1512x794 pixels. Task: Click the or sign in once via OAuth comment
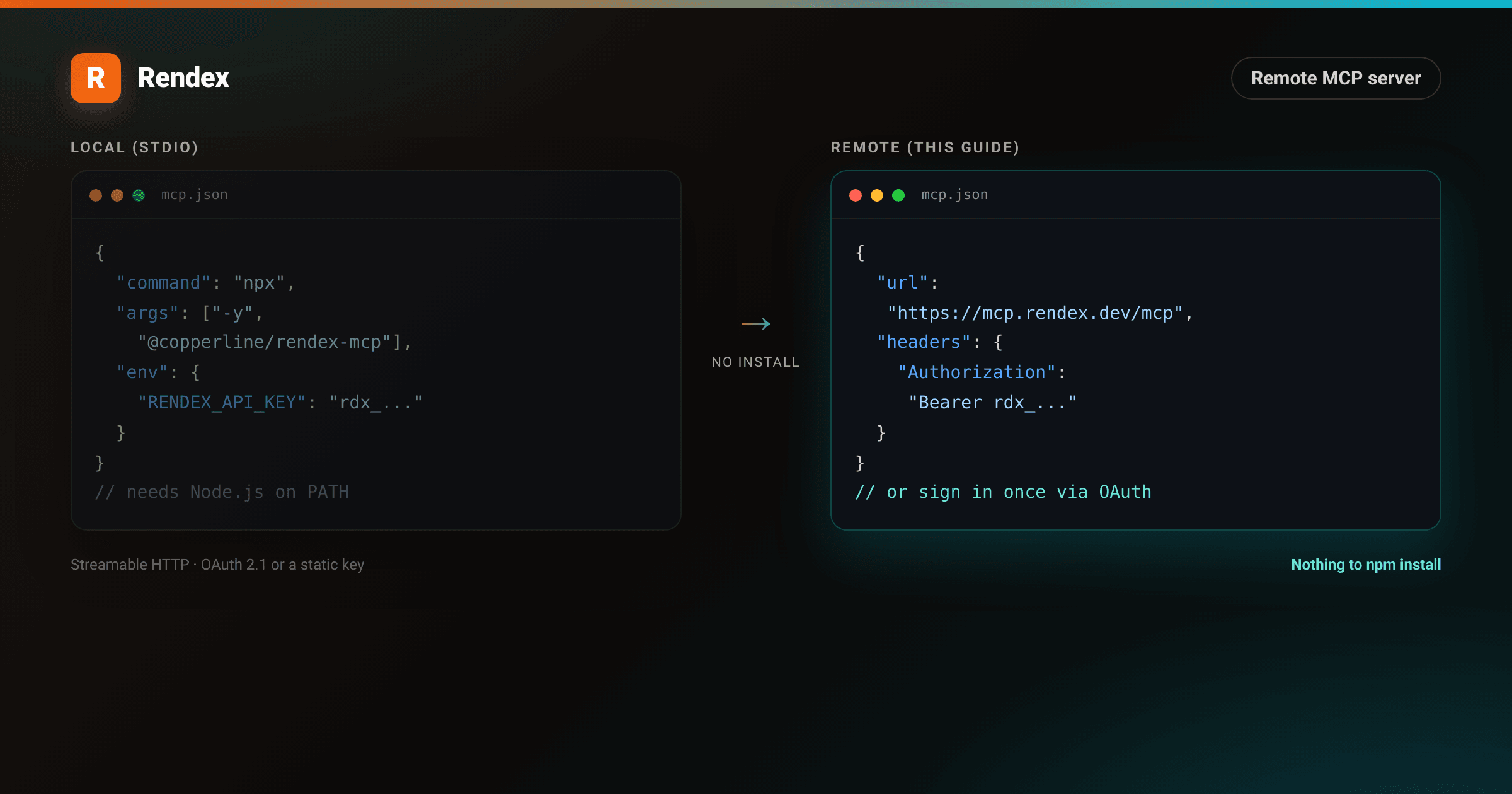[x=1004, y=492]
